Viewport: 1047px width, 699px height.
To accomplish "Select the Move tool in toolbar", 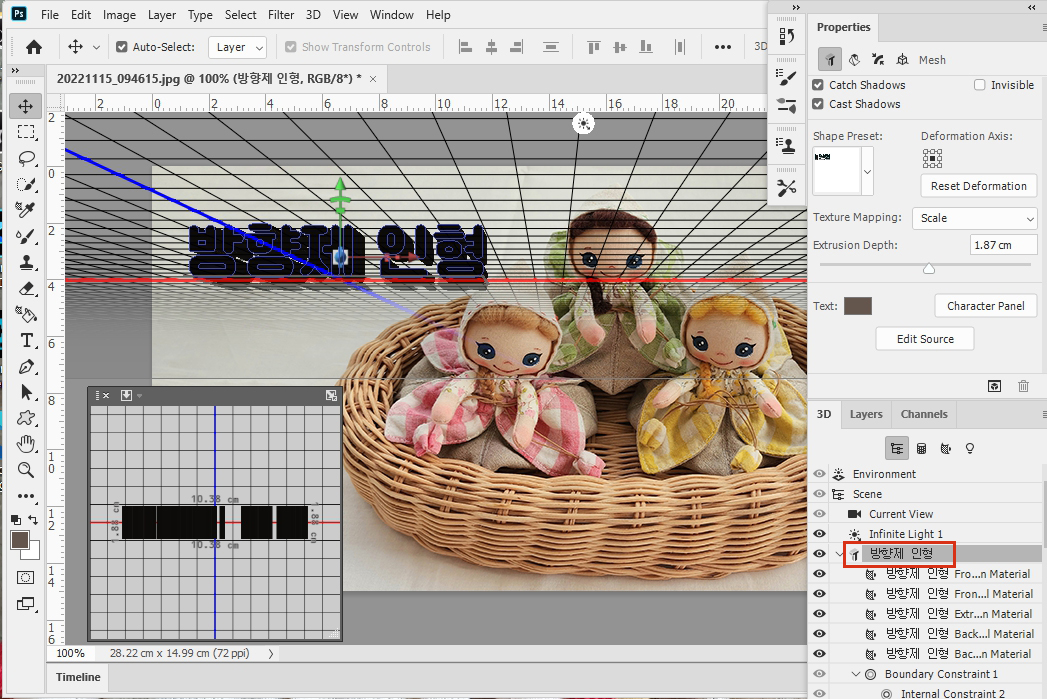I will (25, 106).
